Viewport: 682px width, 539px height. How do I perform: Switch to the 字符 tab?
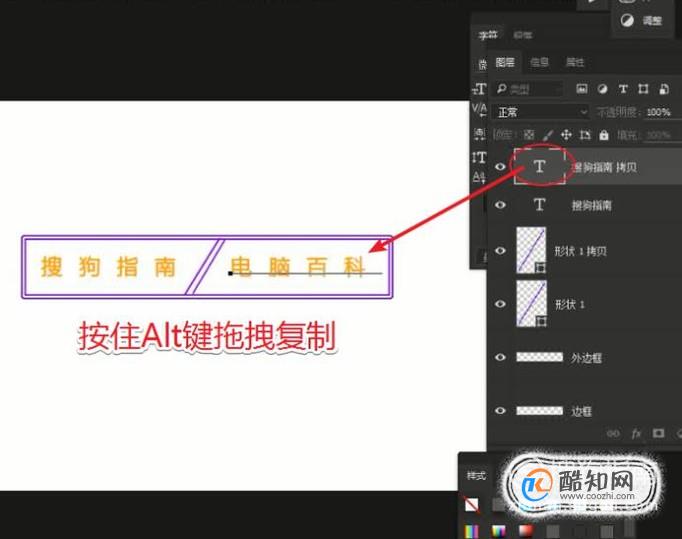coord(488,35)
